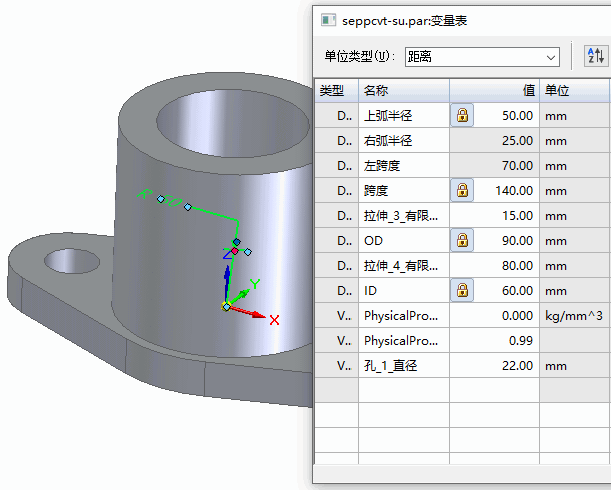Click the alphabetical sort icon in the variable table toolbar
Screen dimensions: 611x490
pos(596,57)
